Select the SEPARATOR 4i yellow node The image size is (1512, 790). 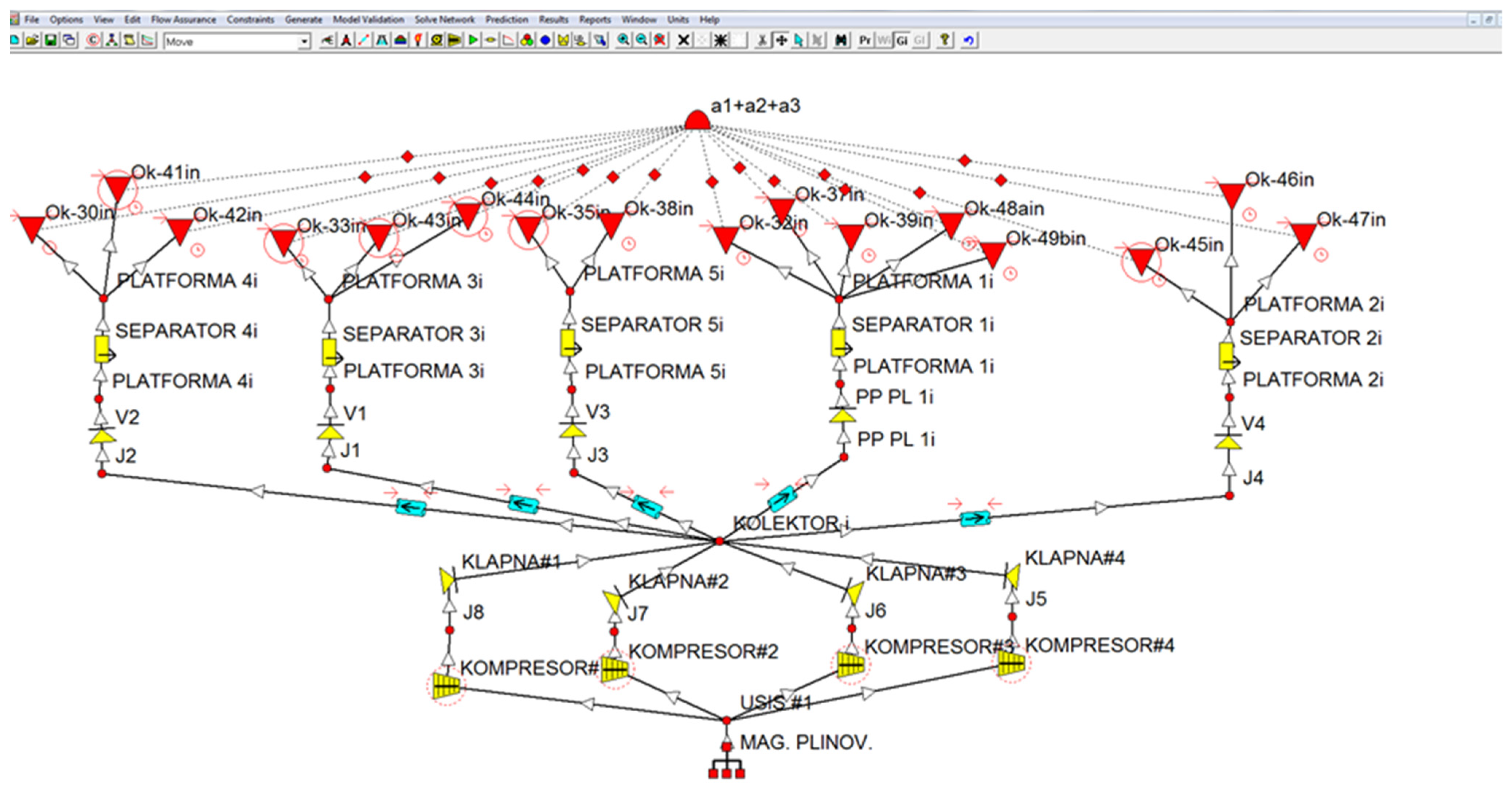[103, 350]
